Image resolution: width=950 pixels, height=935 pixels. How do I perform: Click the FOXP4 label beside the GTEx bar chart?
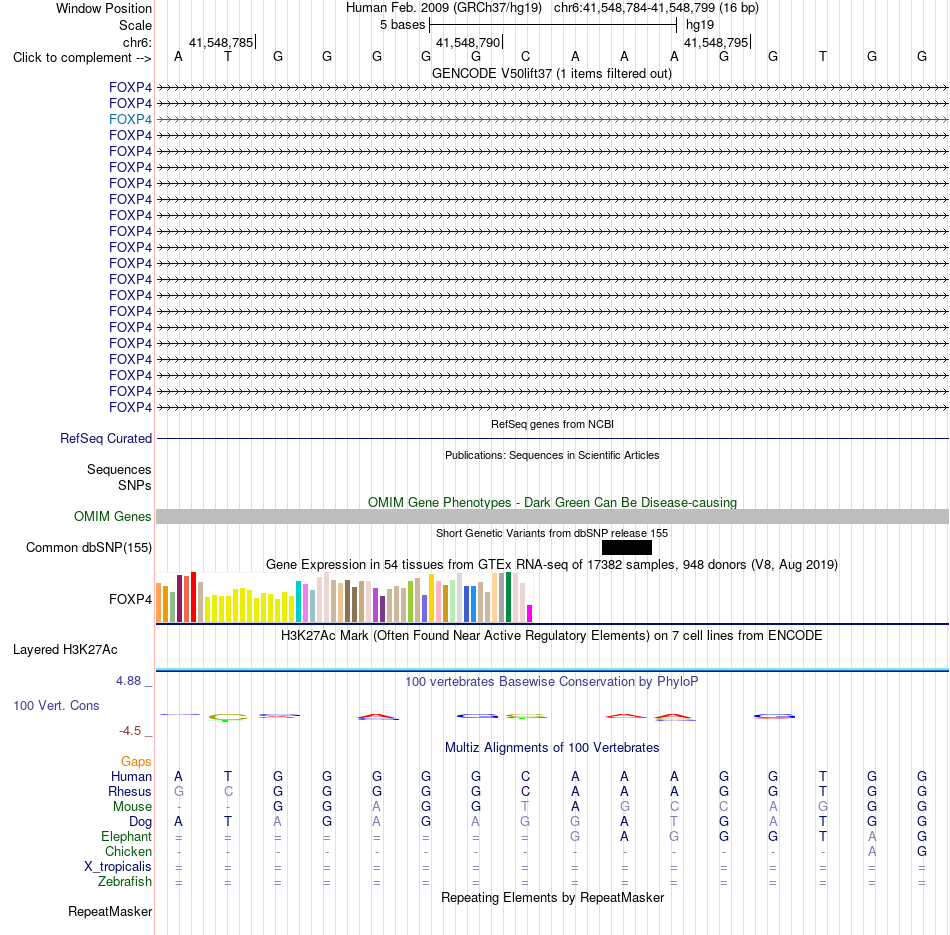pos(130,599)
